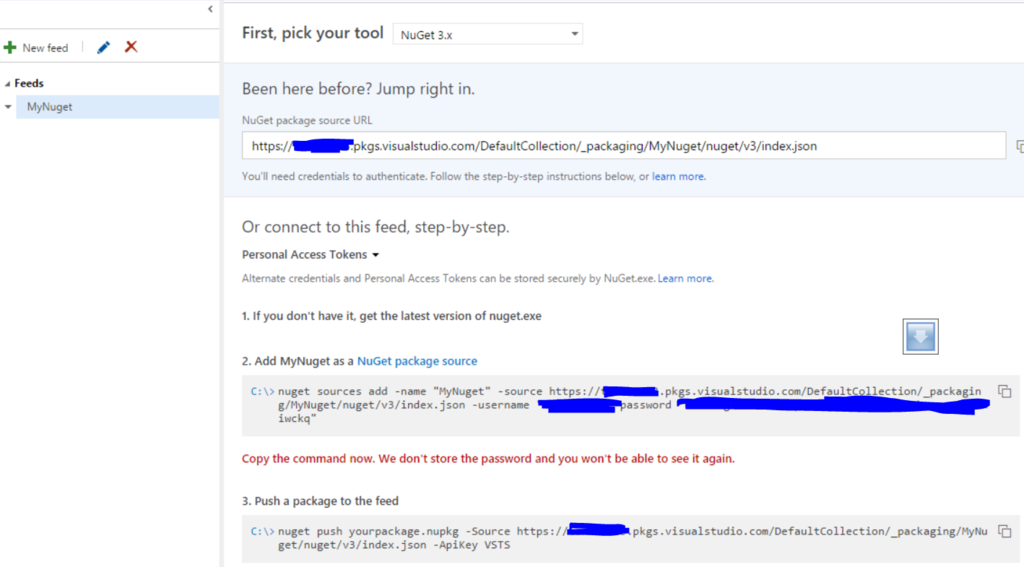Image resolution: width=1024 pixels, height=567 pixels.
Task: Click the New feed button label
Action: point(45,48)
